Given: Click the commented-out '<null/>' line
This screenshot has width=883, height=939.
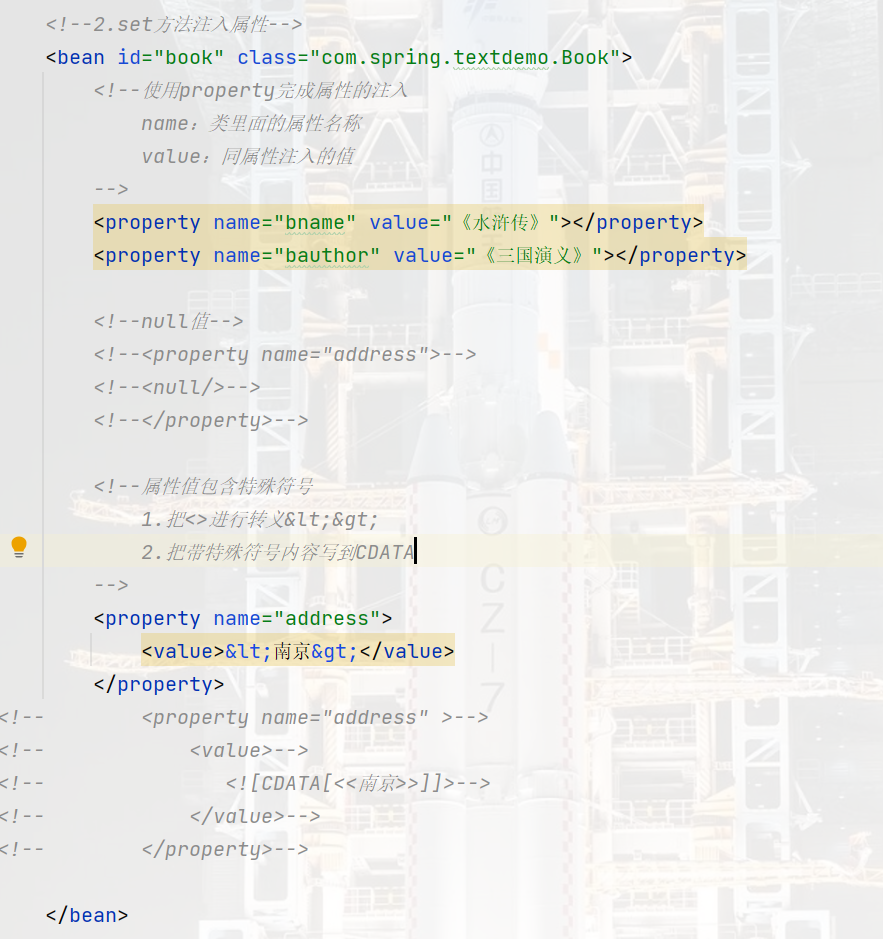Looking at the screenshot, I should tap(177, 387).
